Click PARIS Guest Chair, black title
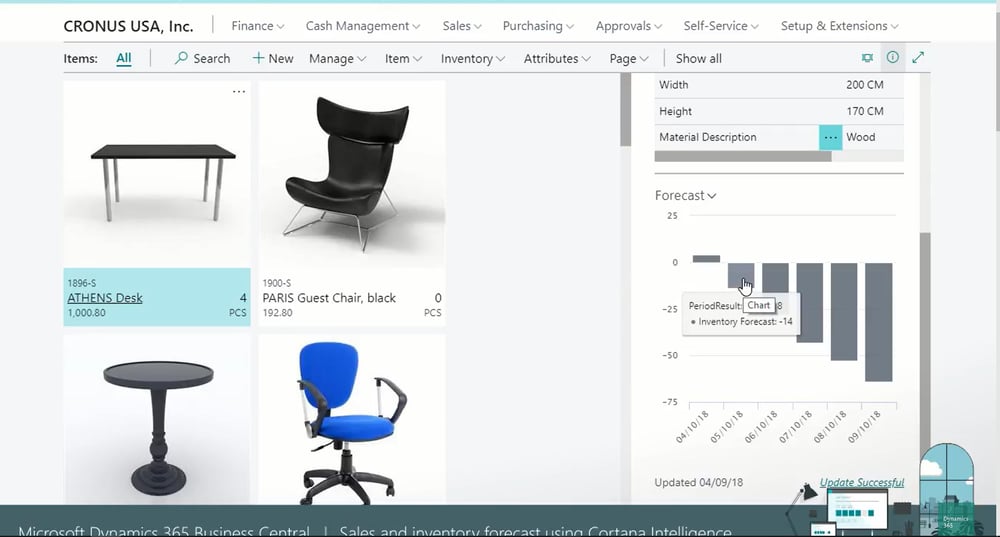The width and height of the screenshot is (1000, 537). (x=329, y=298)
